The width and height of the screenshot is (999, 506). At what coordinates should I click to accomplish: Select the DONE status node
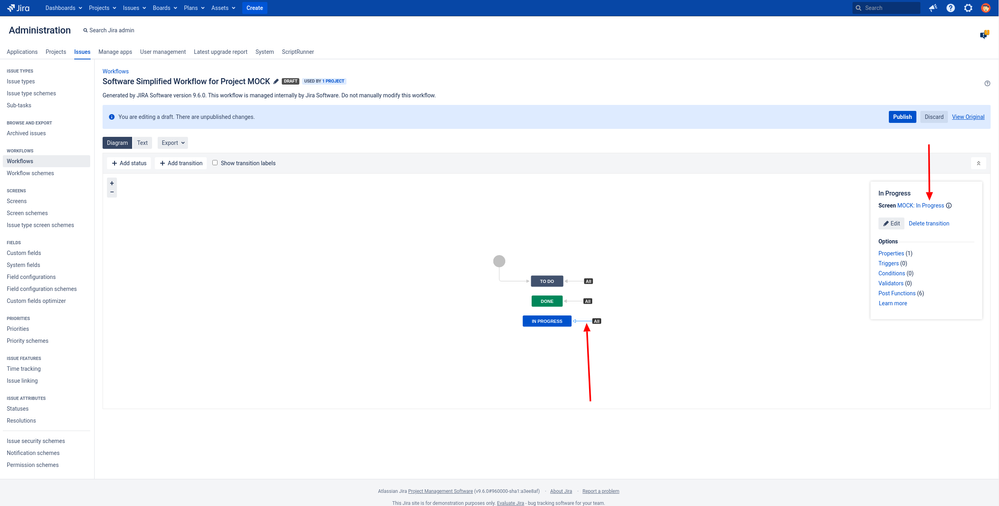(547, 301)
